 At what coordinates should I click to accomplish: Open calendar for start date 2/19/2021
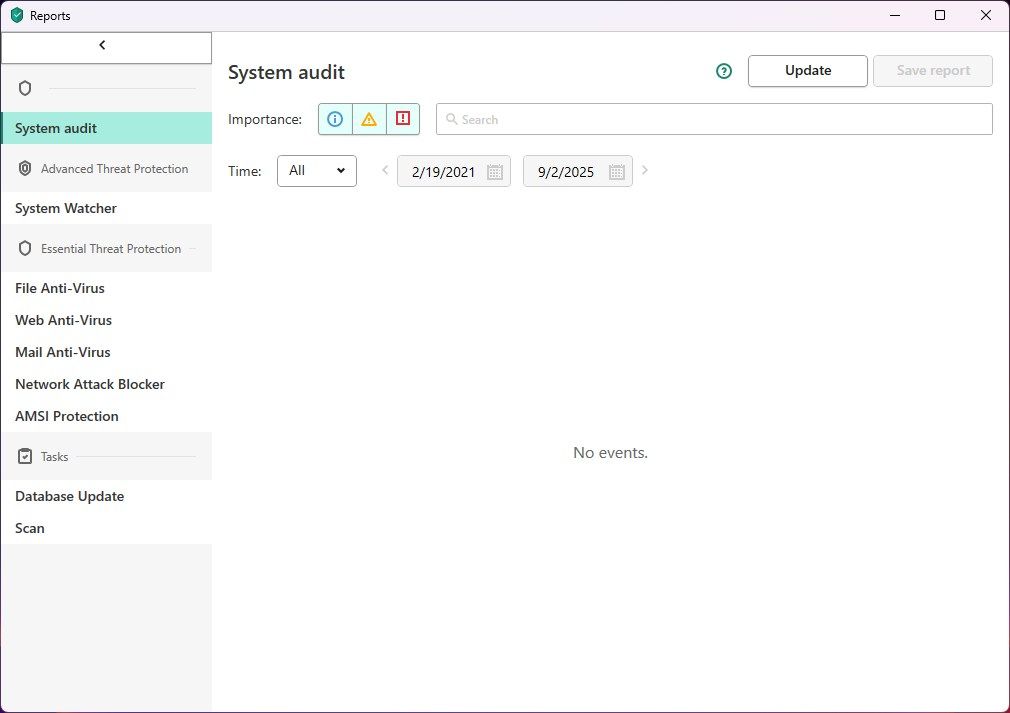point(495,172)
